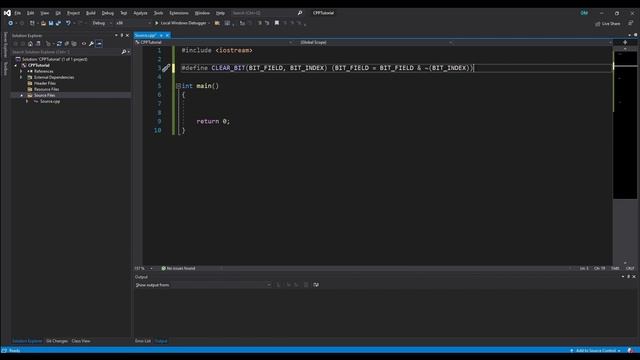Open the Analyze menu
The width and height of the screenshot is (640, 360).
click(x=140, y=13)
